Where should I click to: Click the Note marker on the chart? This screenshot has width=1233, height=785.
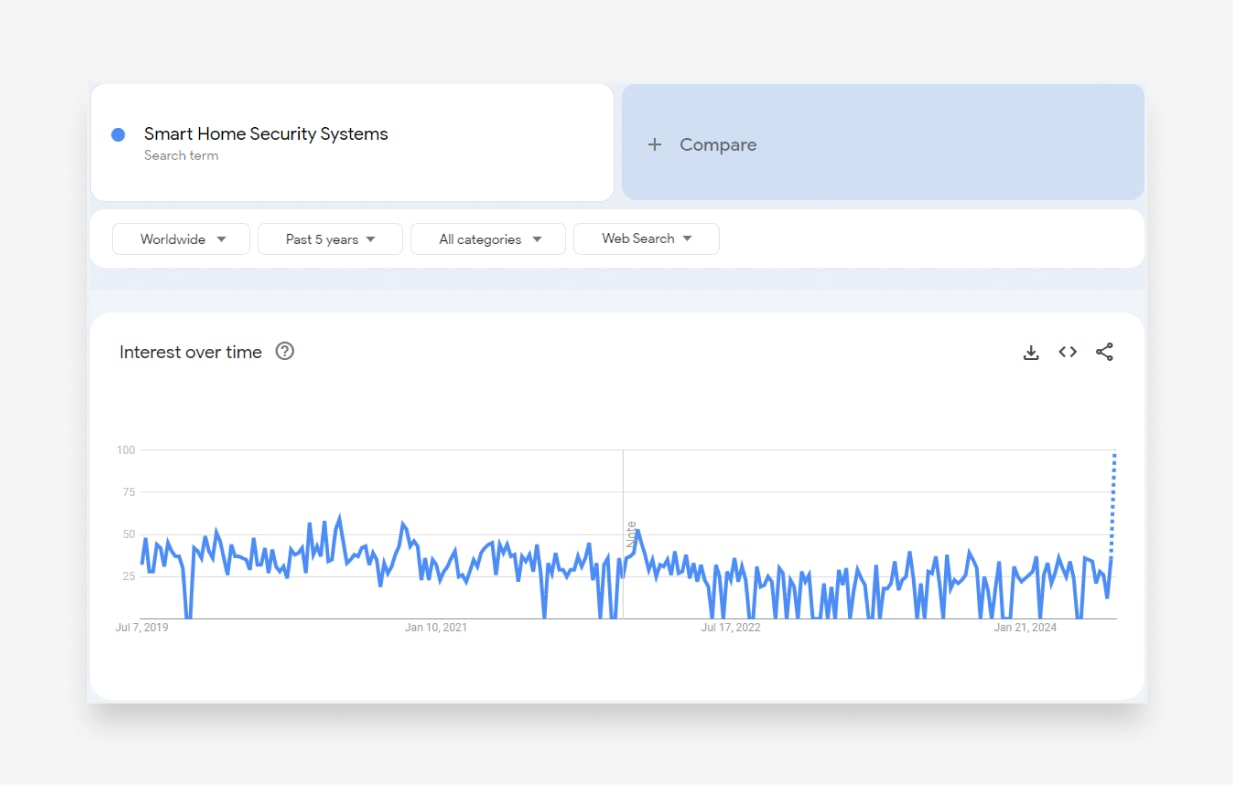(631, 532)
